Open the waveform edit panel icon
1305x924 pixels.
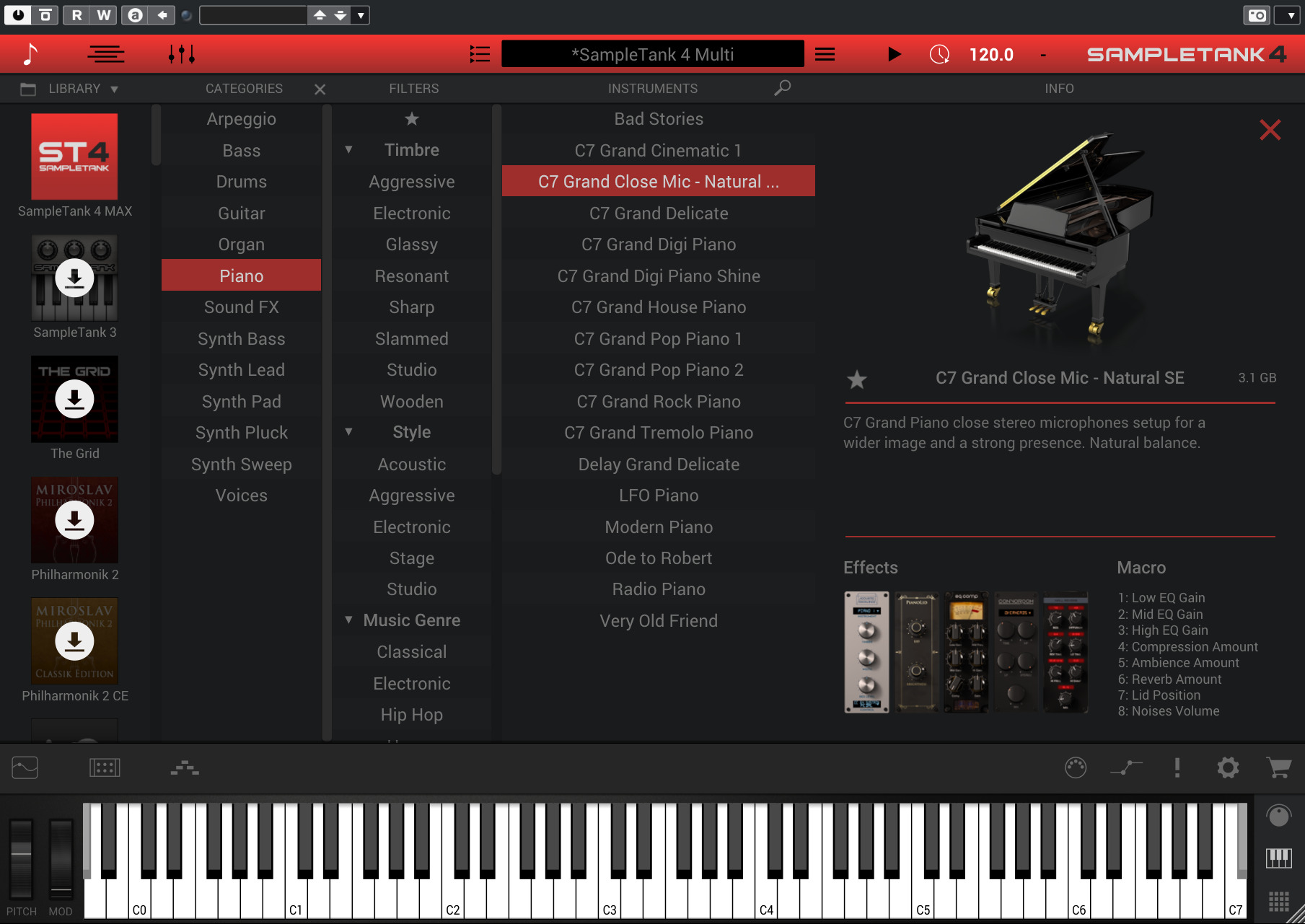pos(25,767)
